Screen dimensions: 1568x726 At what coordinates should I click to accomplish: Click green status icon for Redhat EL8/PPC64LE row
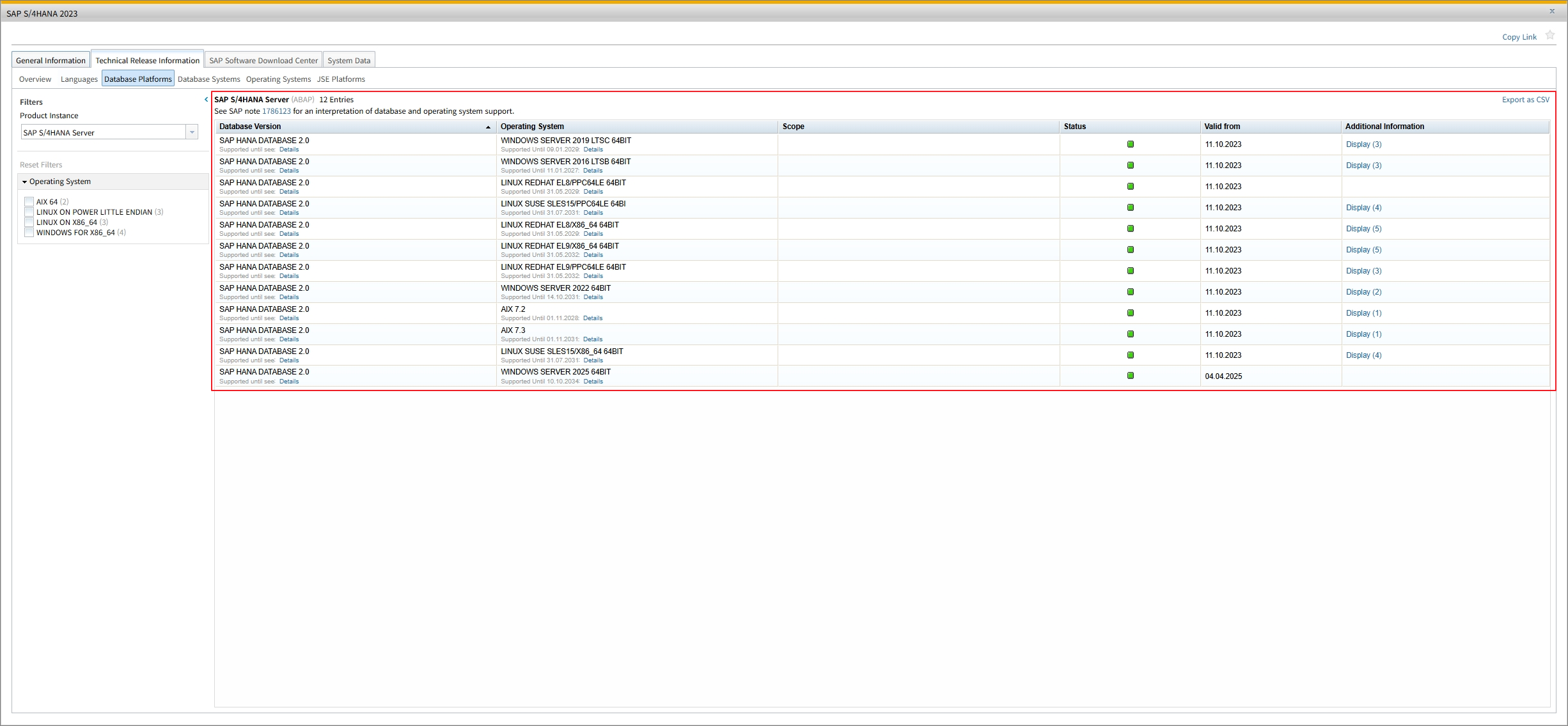click(1131, 187)
